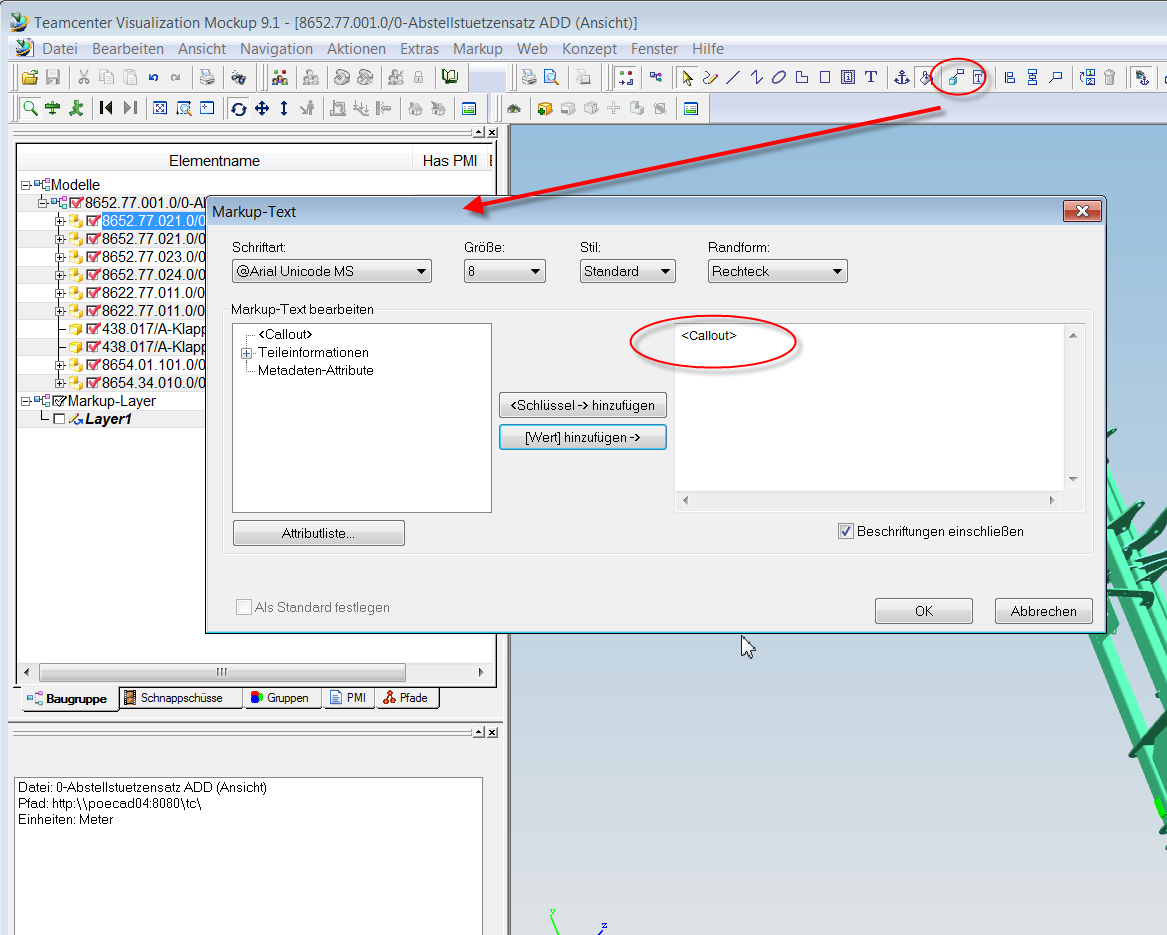Viewport: 1167px width, 935px height.
Task: Click the Open file folder icon
Action: [x=30, y=77]
